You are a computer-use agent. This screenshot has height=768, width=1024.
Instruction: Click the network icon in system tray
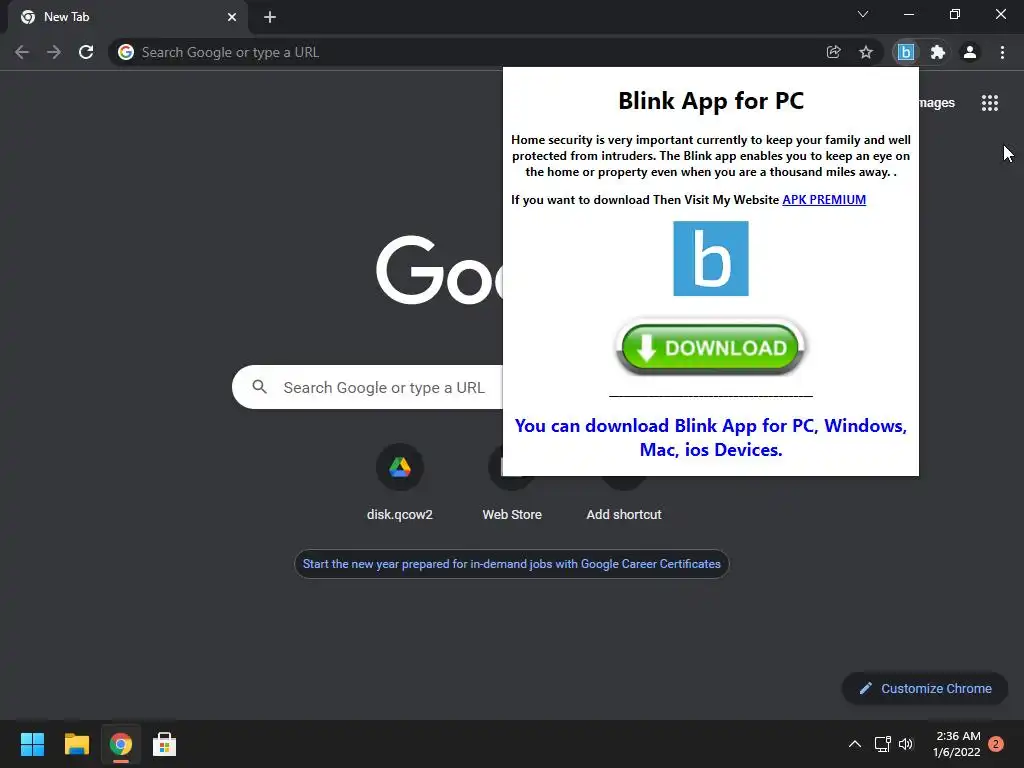tap(882, 744)
